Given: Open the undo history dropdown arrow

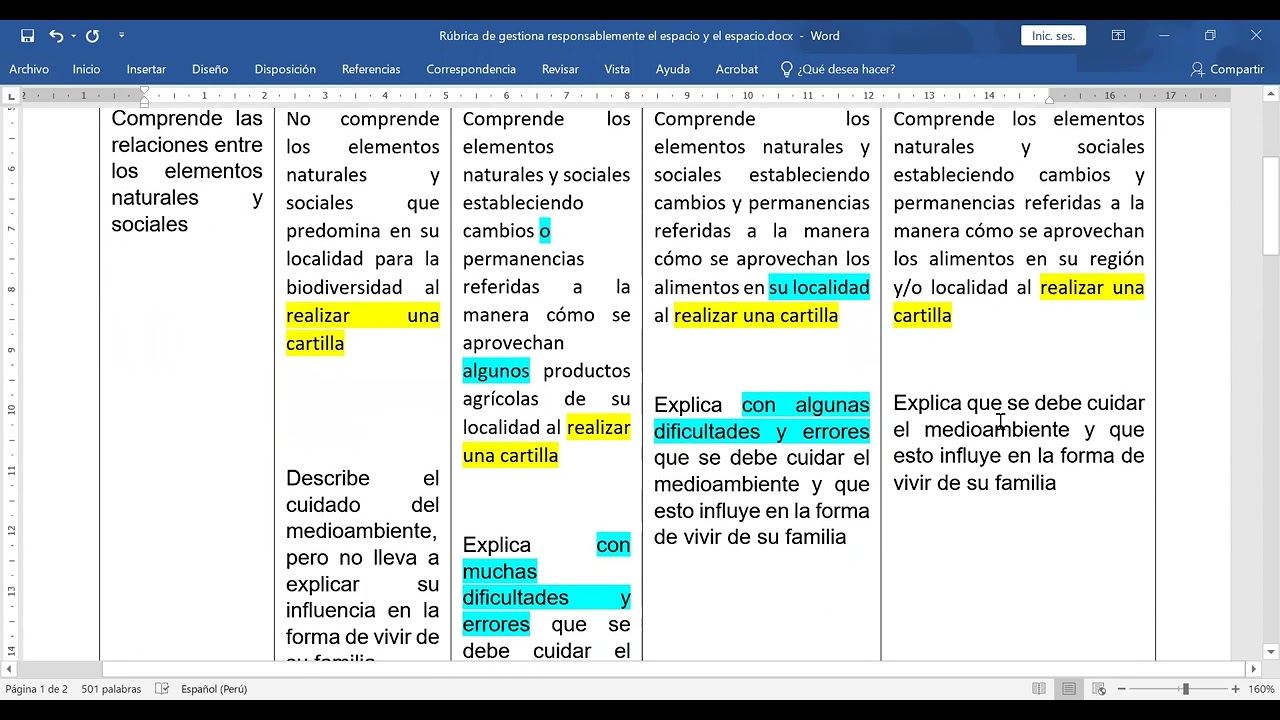Looking at the screenshot, I should [73, 36].
